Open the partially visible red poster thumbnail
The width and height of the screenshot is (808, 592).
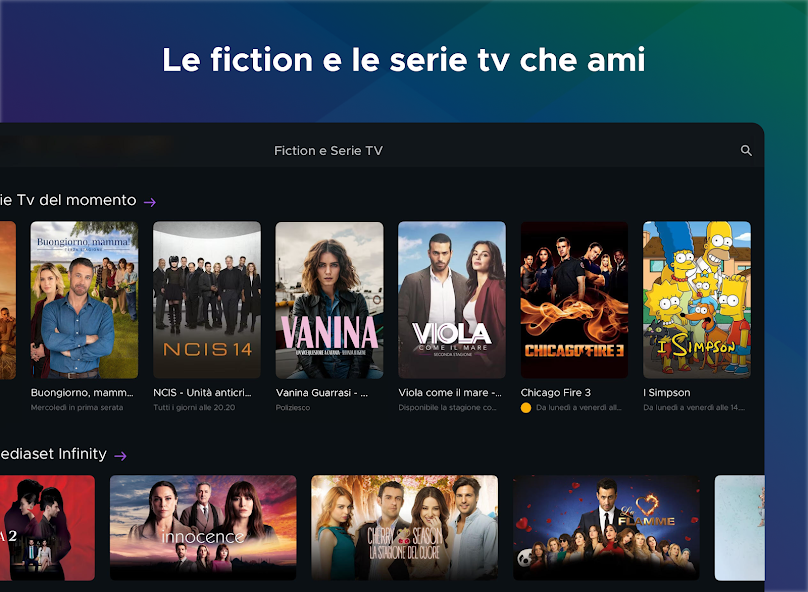coord(47,528)
